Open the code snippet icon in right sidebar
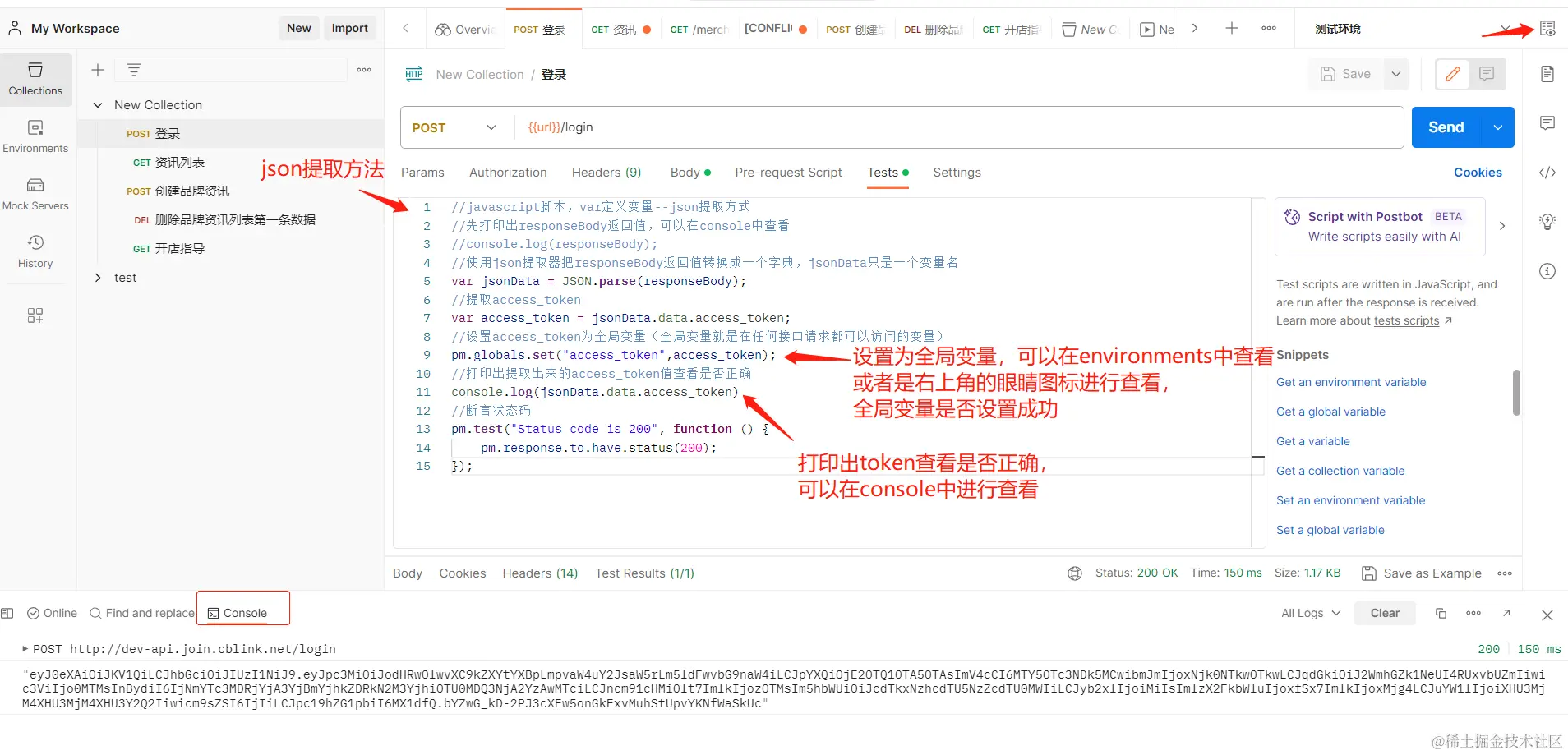1568x755 pixels. click(1547, 173)
